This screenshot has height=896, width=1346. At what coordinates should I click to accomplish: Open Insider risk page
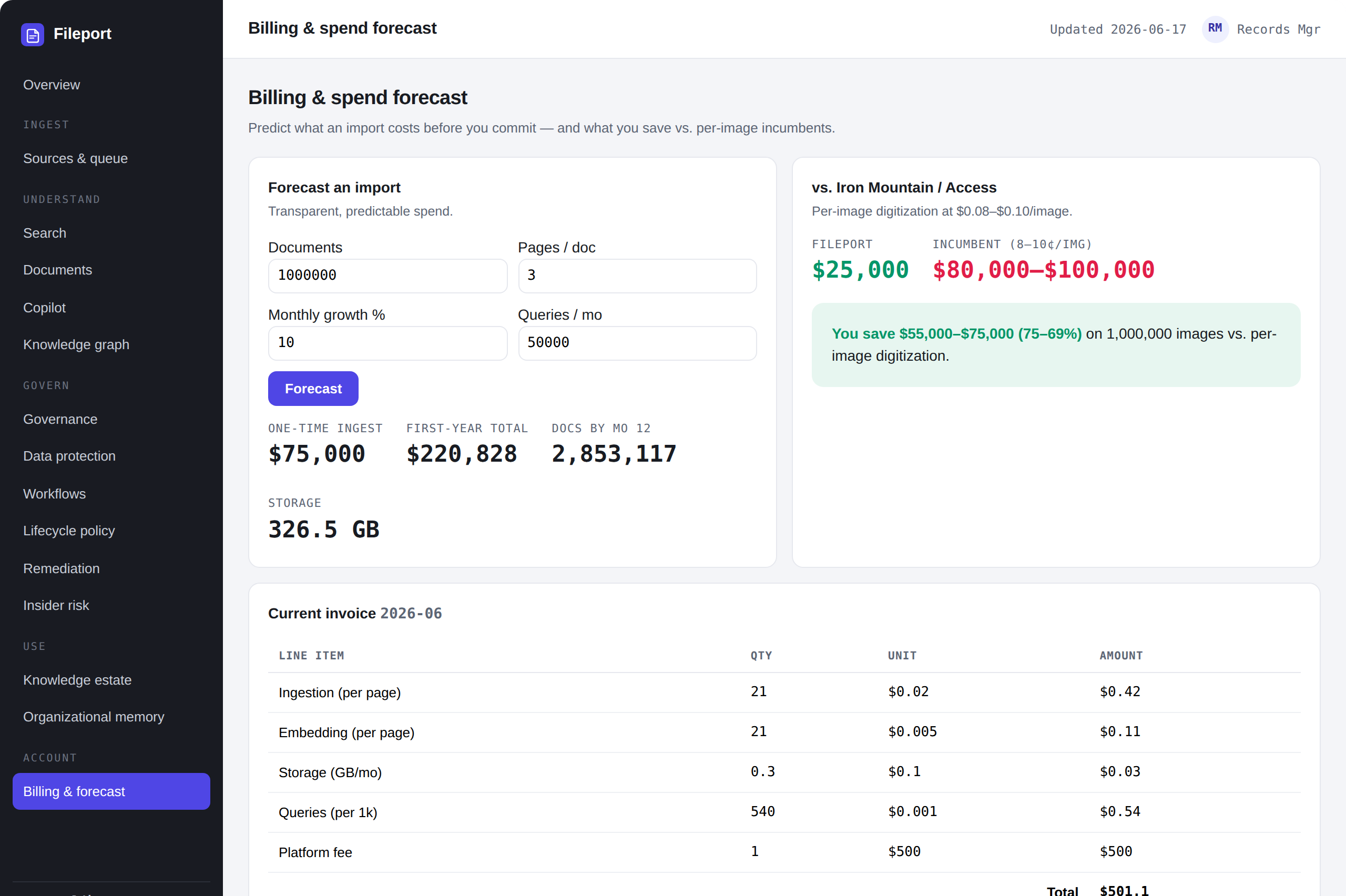(111, 605)
